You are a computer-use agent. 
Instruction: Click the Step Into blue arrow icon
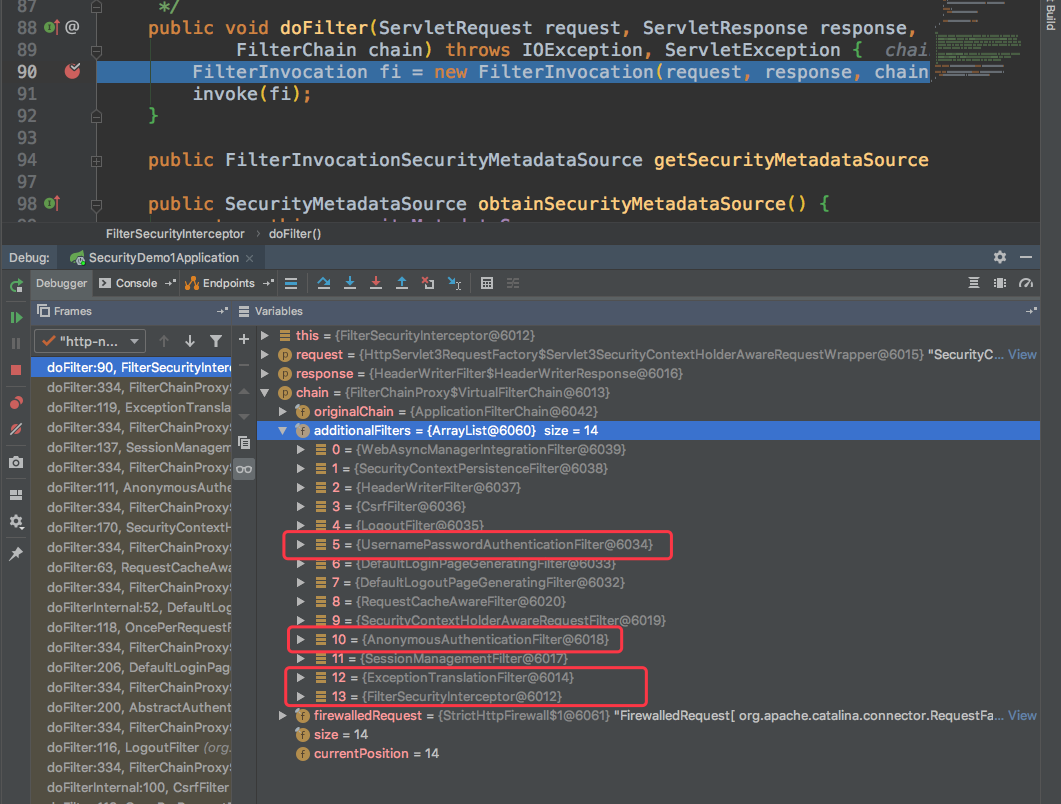pyautogui.click(x=349, y=283)
